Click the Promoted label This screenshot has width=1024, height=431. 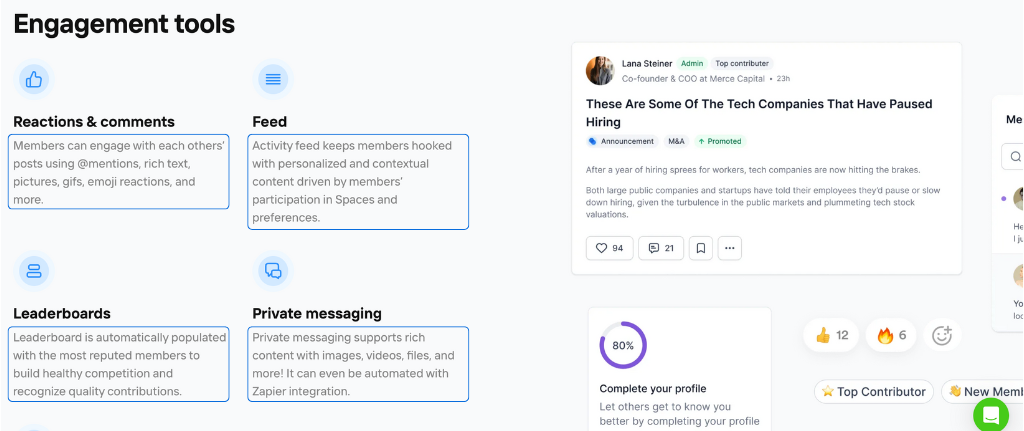pyautogui.click(x=720, y=141)
